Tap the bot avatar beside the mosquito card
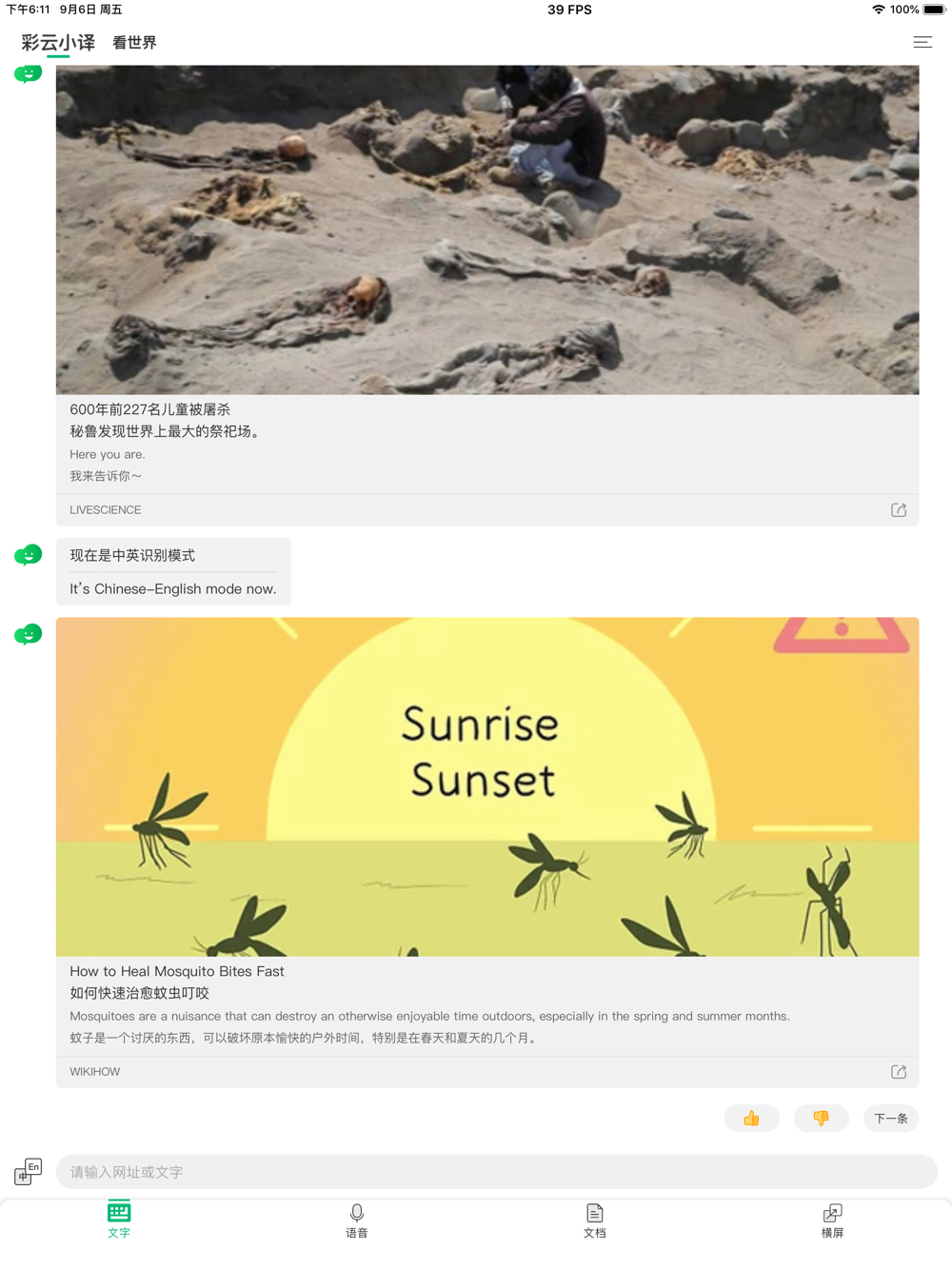This screenshot has width=952, height=1270. click(29, 634)
